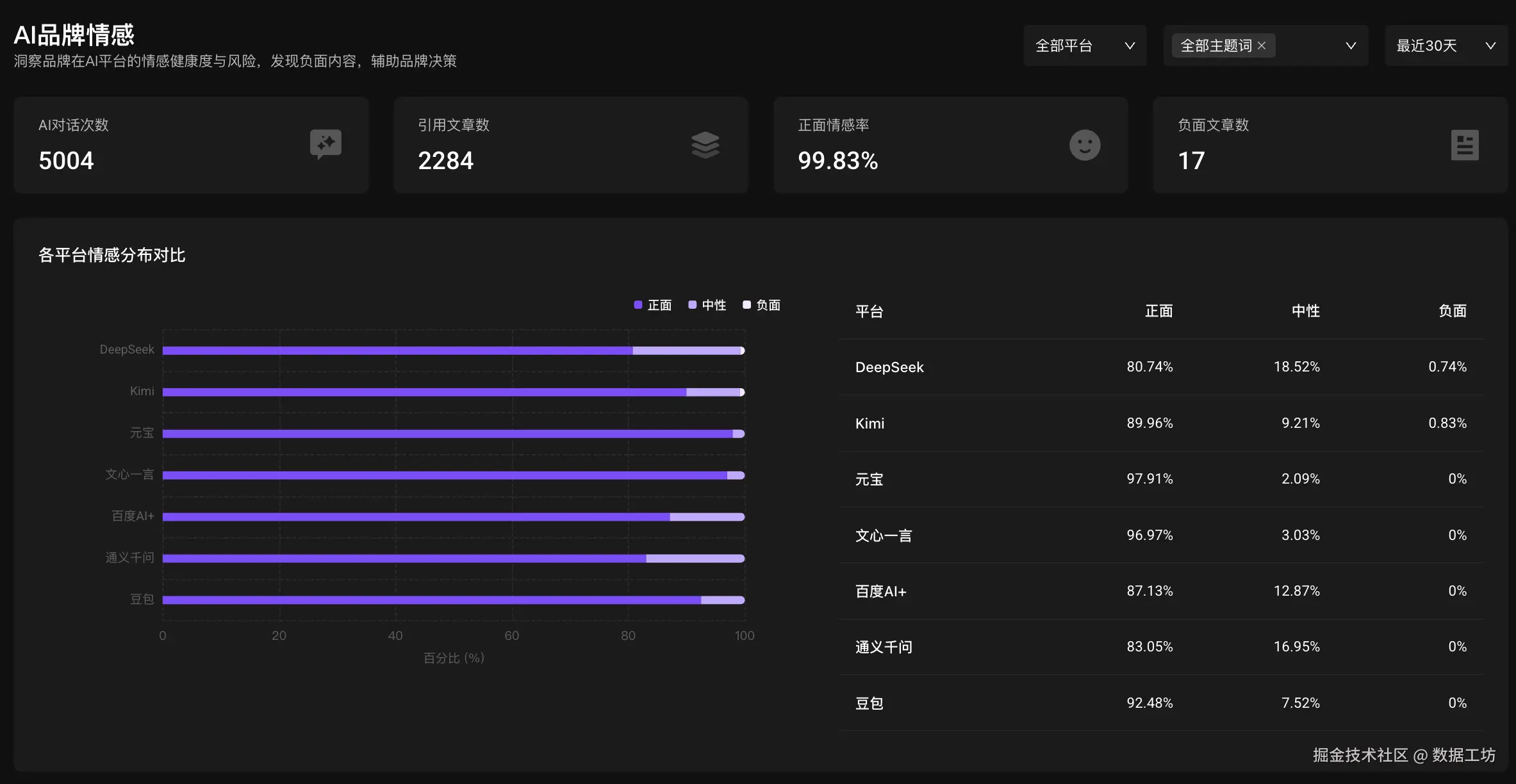Image resolution: width=1516 pixels, height=784 pixels.
Task: Click the DeepSeek positive bar segment
Action: point(397,350)
